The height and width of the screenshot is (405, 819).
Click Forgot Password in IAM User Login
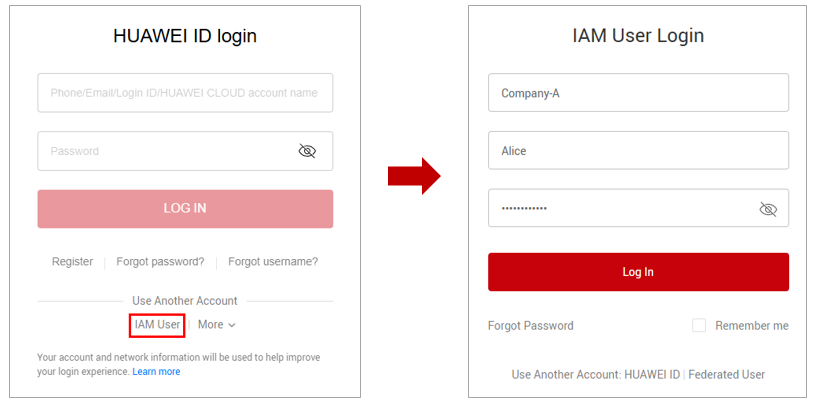[x=531, y=326]
